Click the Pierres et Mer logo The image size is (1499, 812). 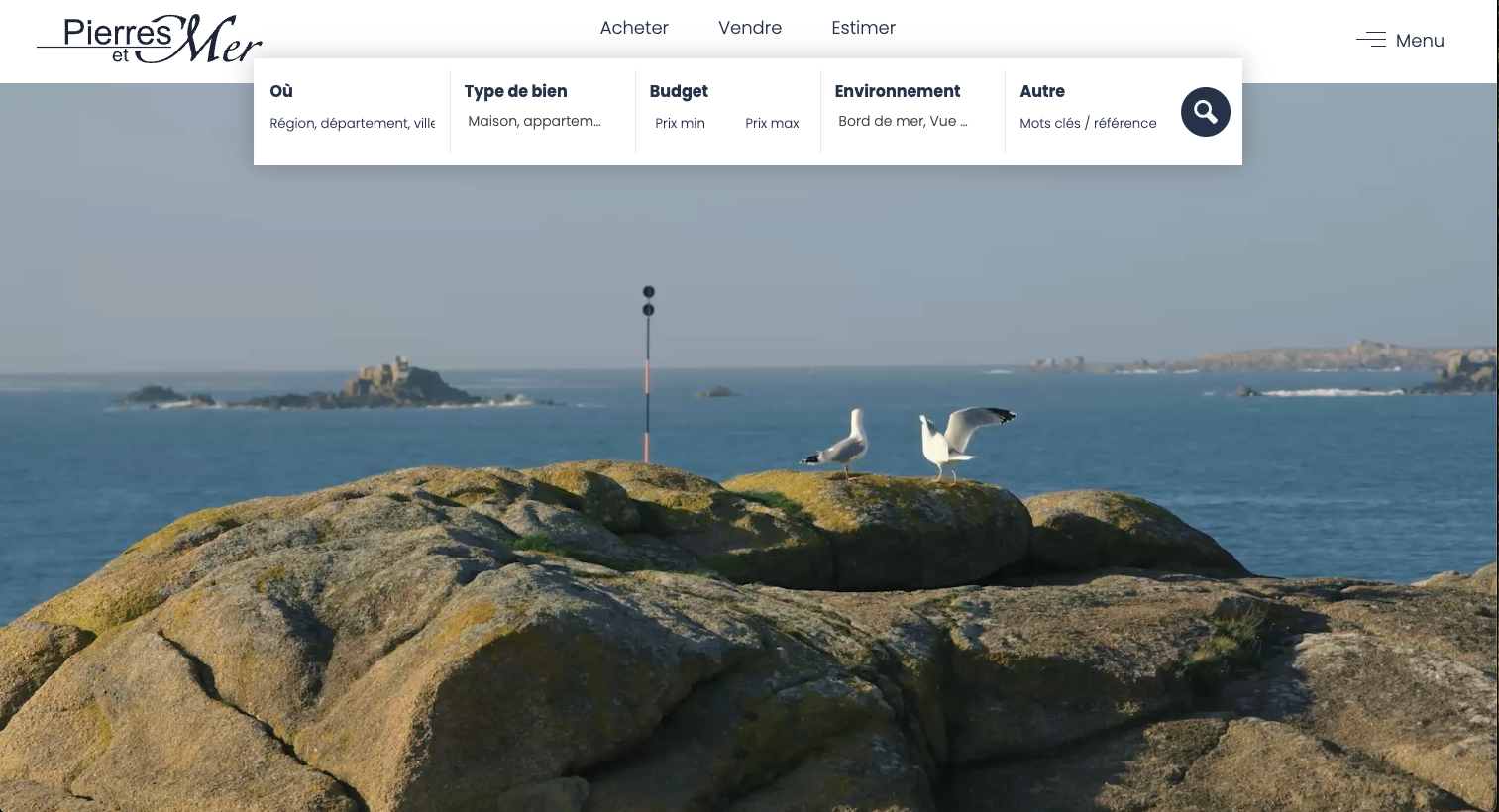pos(150,40)
